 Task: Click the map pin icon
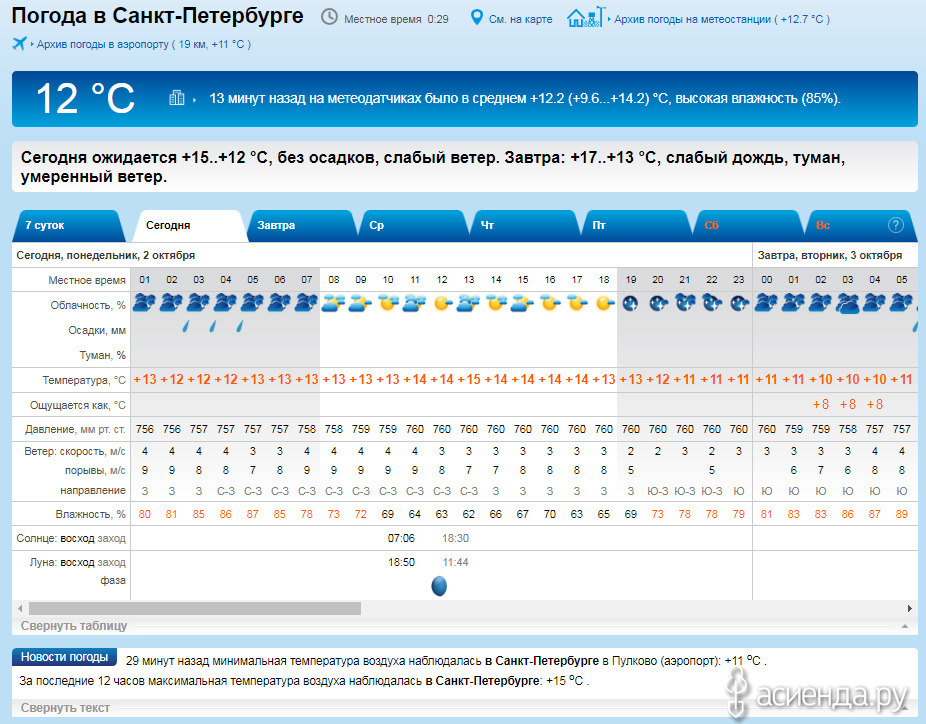477,18
